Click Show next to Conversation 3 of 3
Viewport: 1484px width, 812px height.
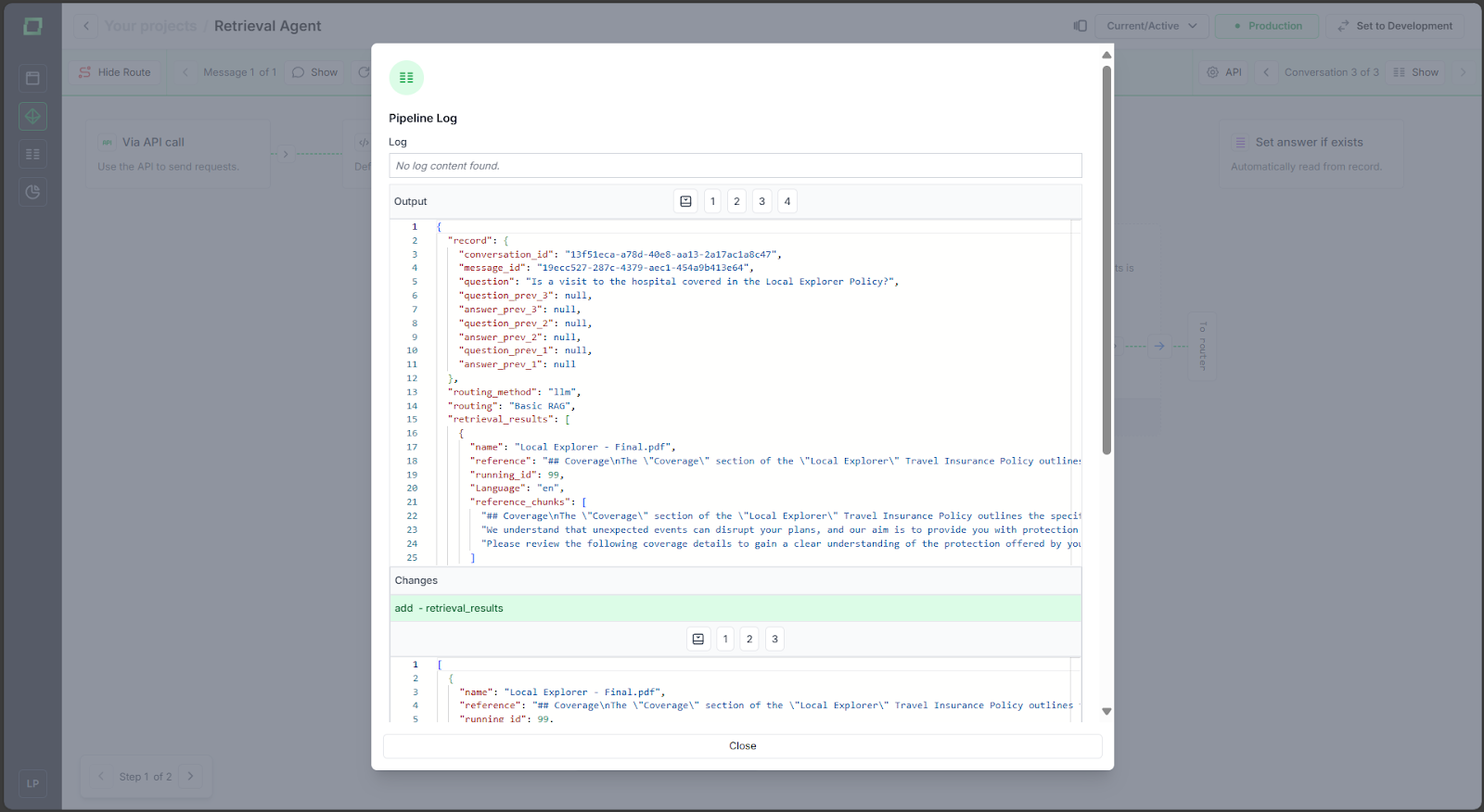pos(1416,72)
